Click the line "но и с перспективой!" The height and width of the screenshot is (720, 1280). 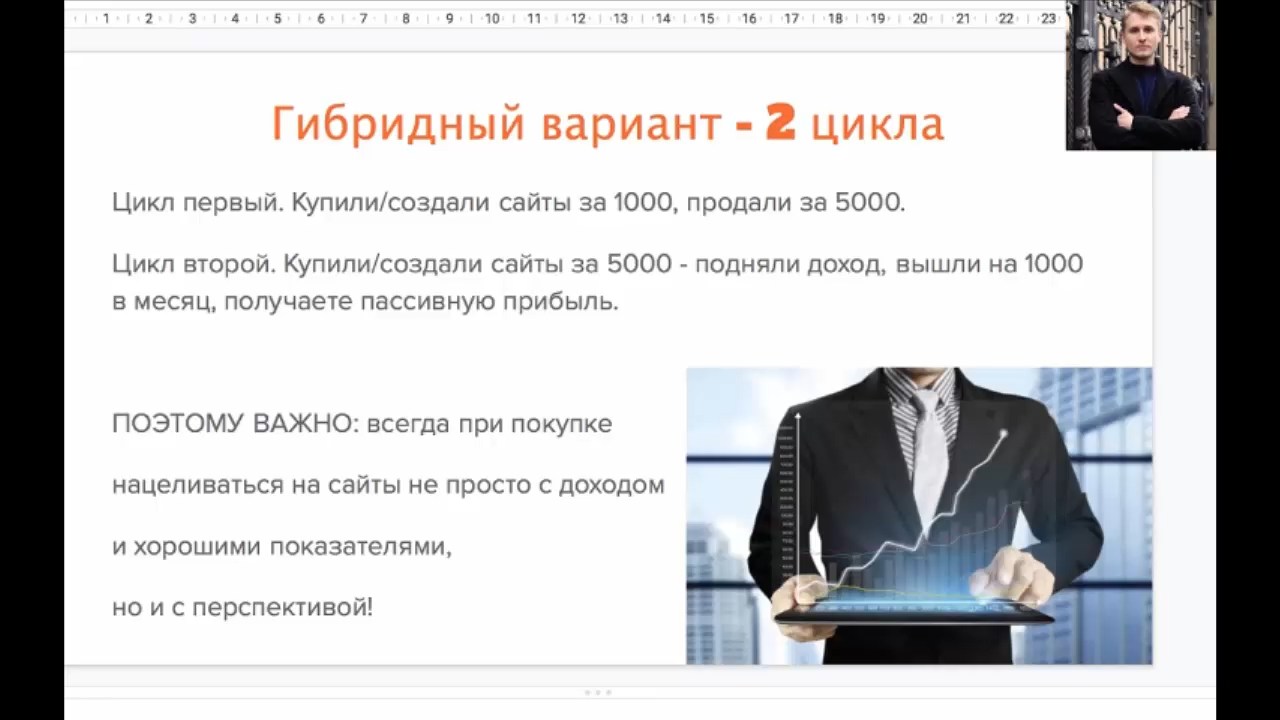point(242,607)
